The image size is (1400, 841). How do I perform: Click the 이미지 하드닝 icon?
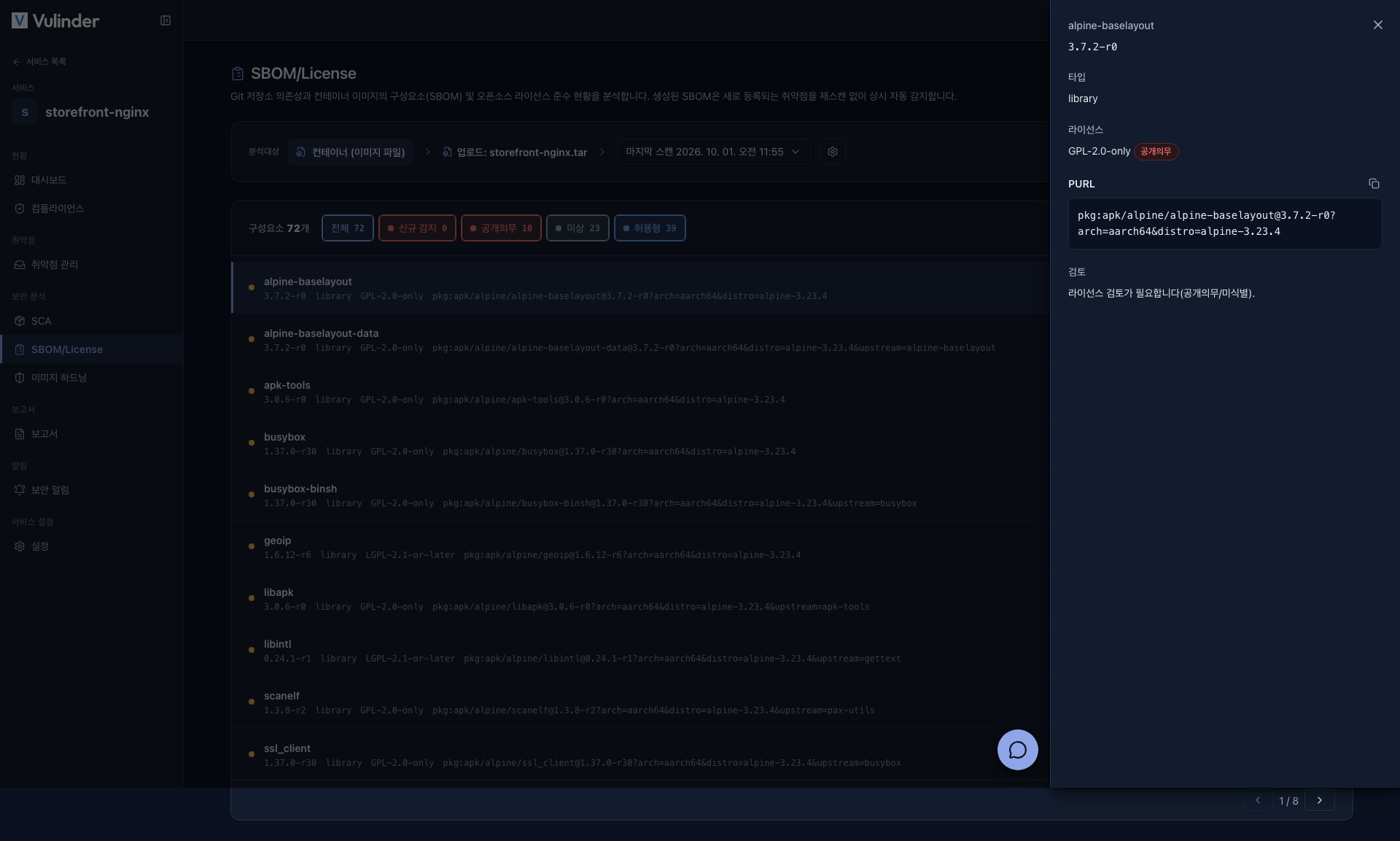20,378
